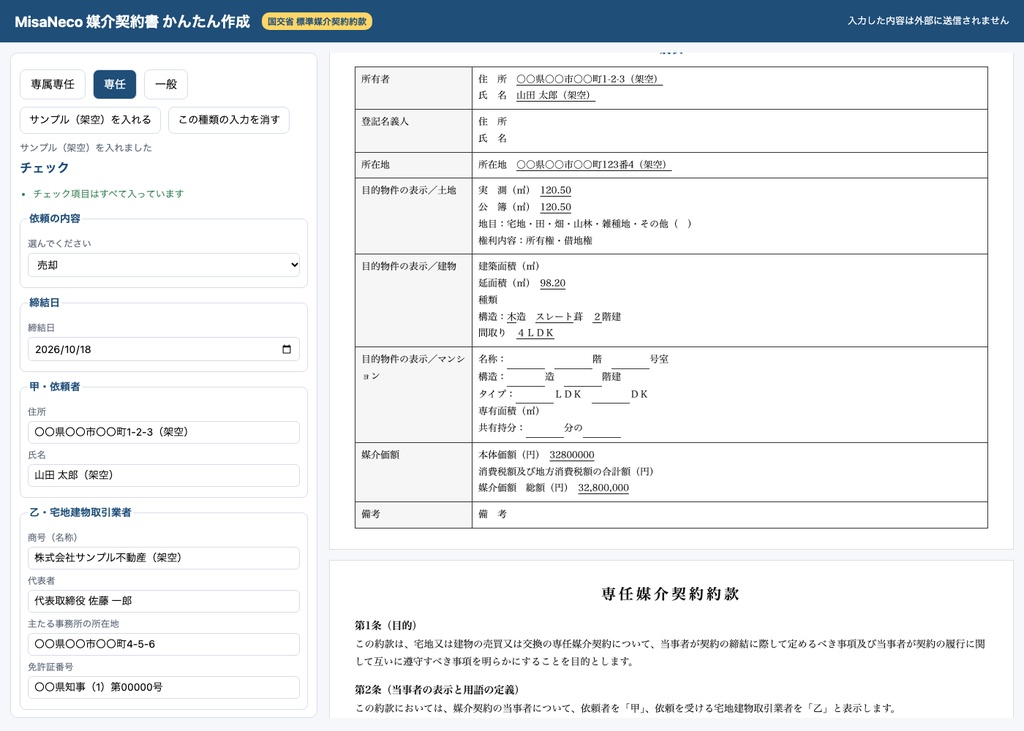
Task: Click the 乙・宅地建物取引業者 section legend
Action: coord(80,512)
